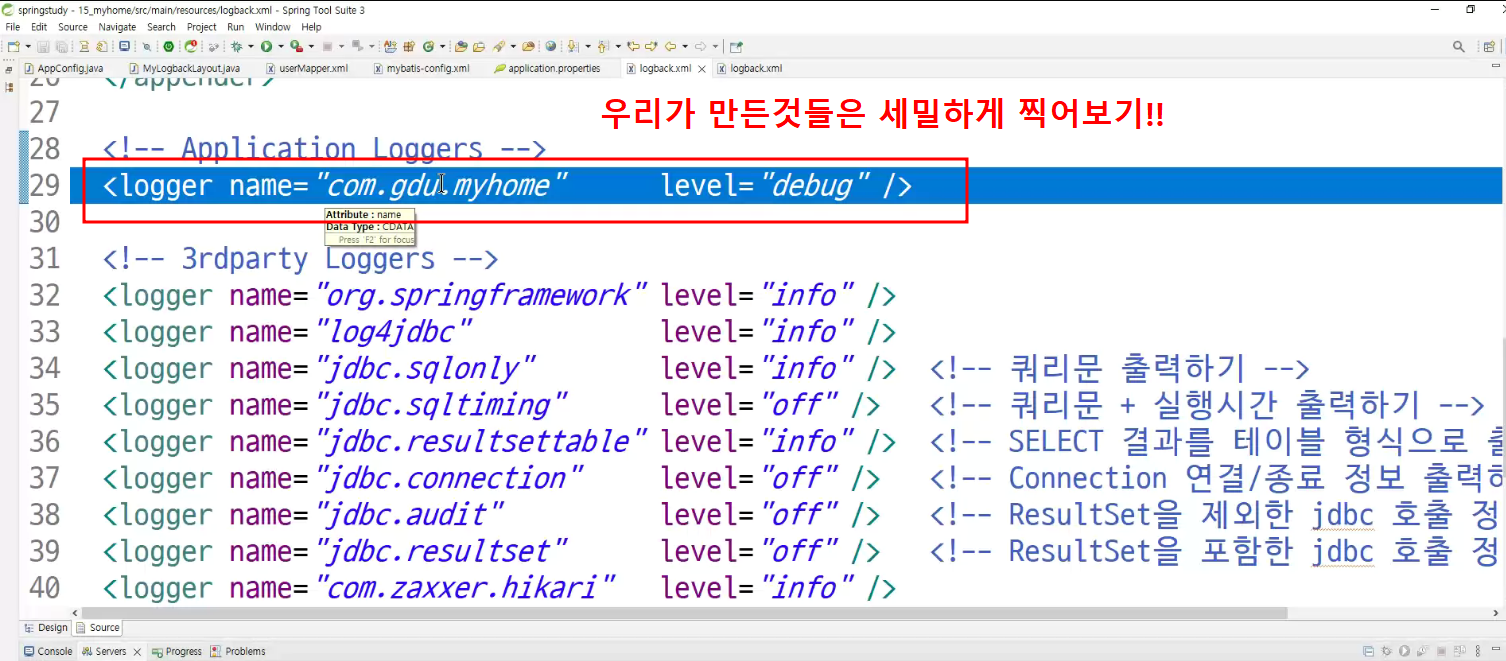Click the Back navigation yellow arrow
Screen dimensions: 1506x661
(670, 46)
